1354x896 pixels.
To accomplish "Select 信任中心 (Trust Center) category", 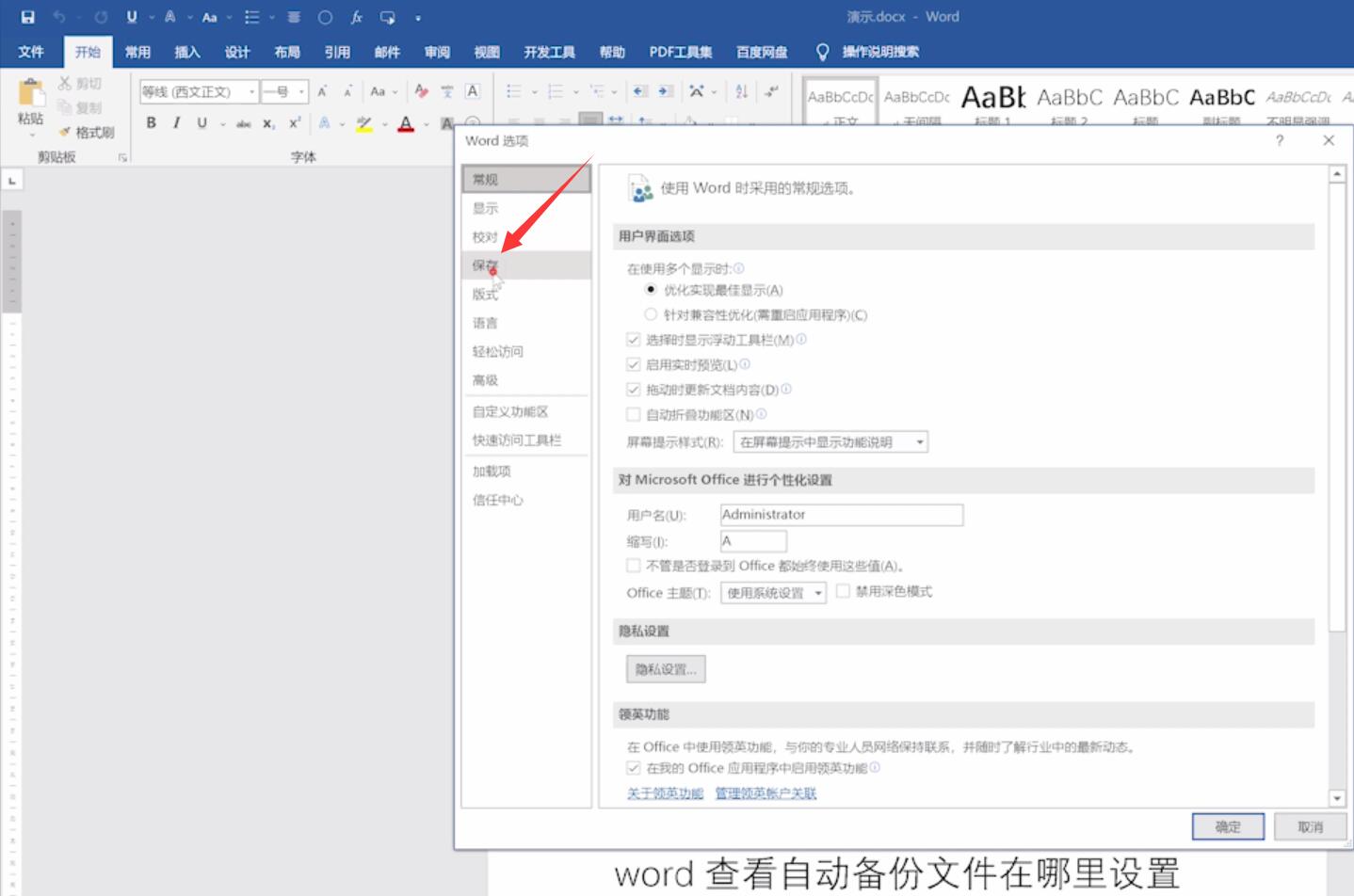I will 526,500.
